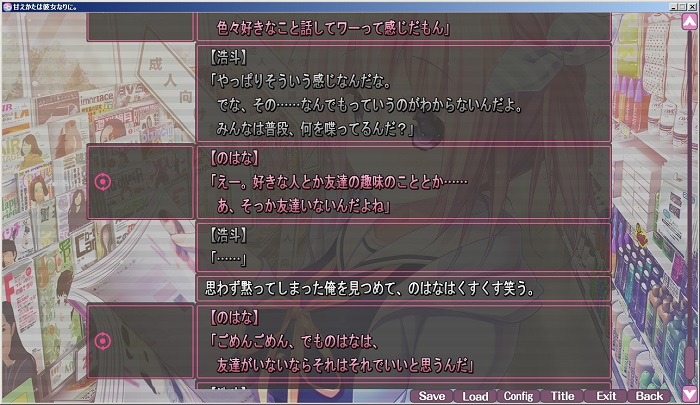Click the game icon in the title bar

pyautogui.click(x=7, y=7)
